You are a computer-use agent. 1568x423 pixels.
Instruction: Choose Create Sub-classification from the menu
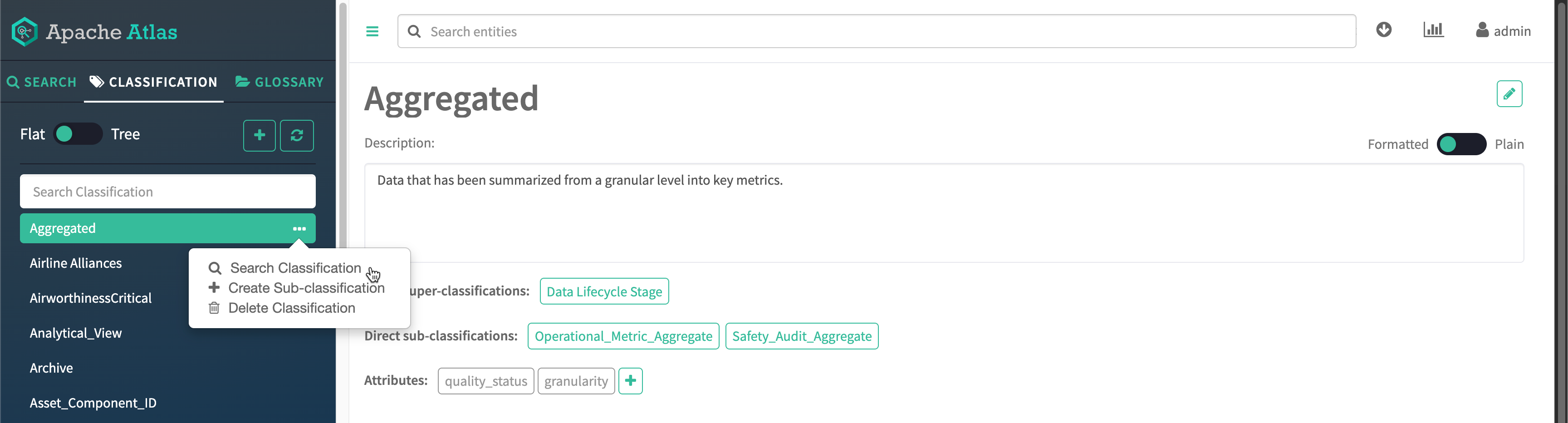tap(305, 288)
